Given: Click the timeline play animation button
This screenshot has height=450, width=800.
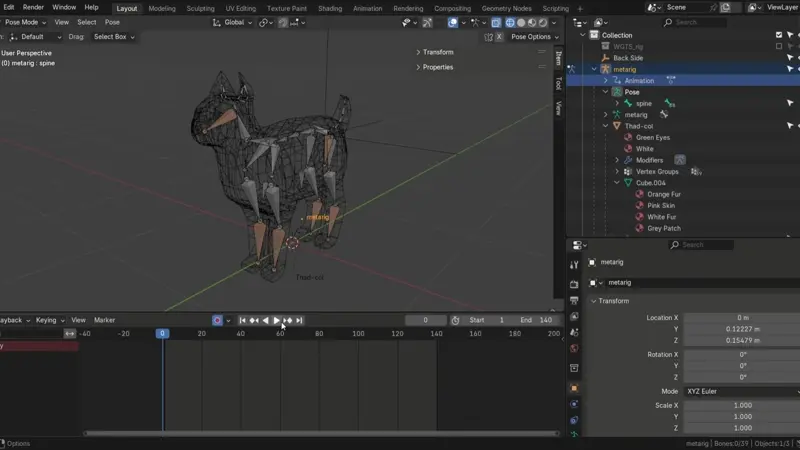Looking at the screenshot, I should 276,320.
